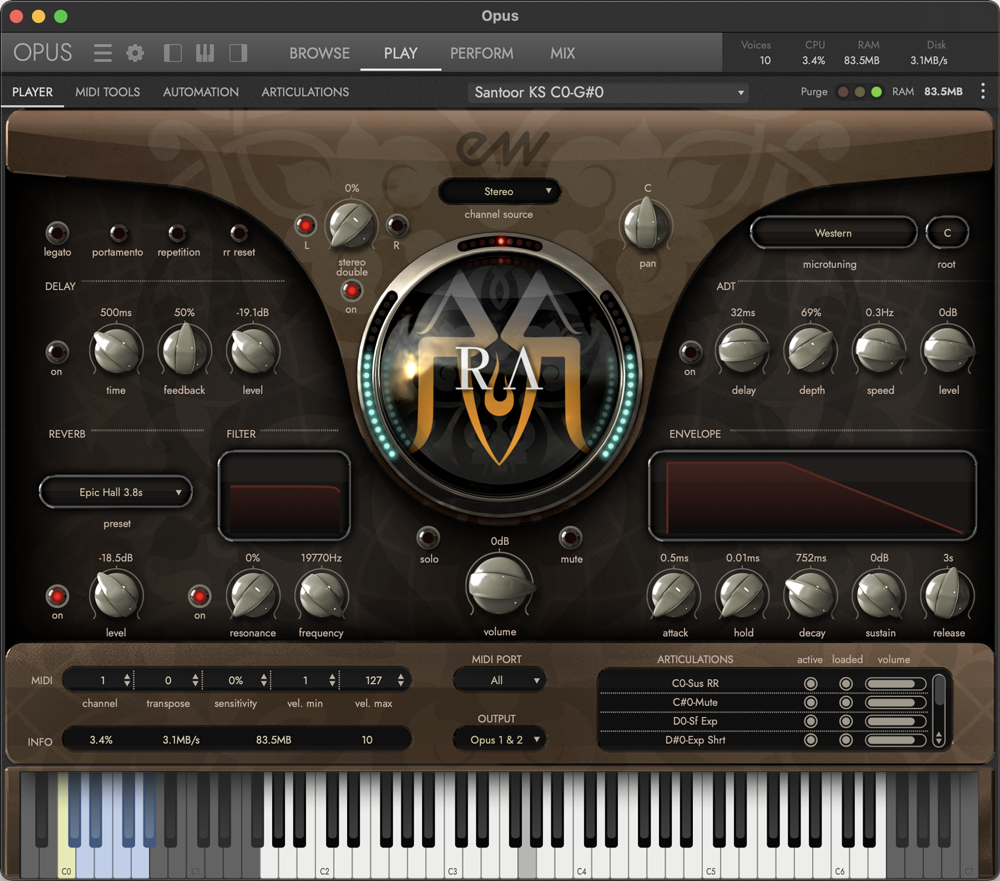
Task: Click the mute button near volume knob
Action: coord(570,537)
